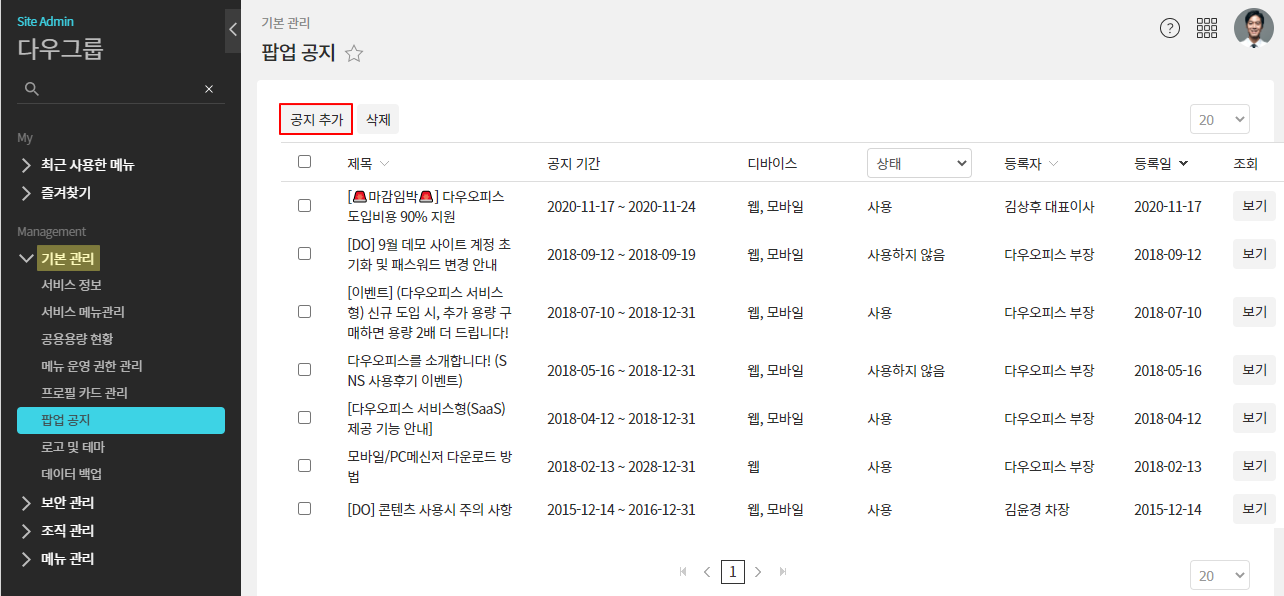Jump to last page in pagination

coord(783,572)
